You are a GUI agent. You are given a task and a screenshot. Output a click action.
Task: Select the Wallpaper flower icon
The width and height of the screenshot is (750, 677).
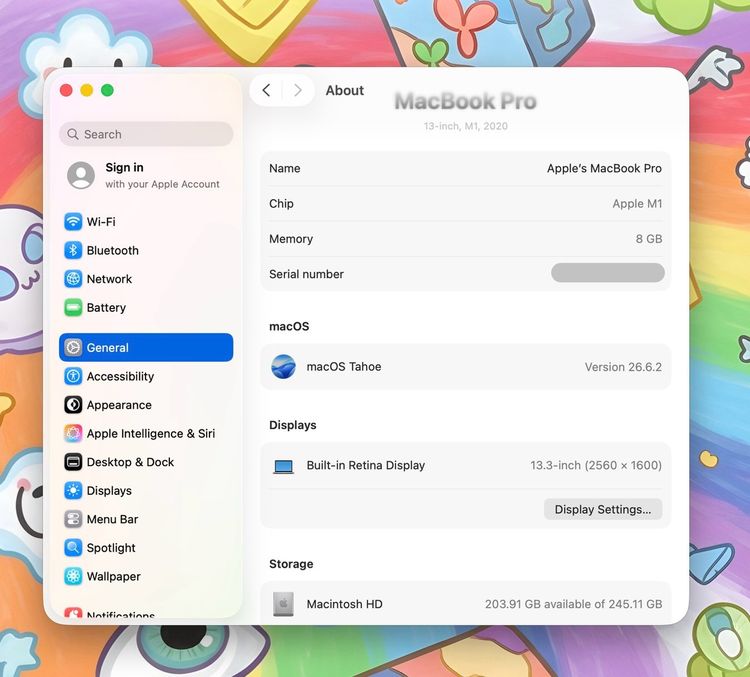[73, 577]
